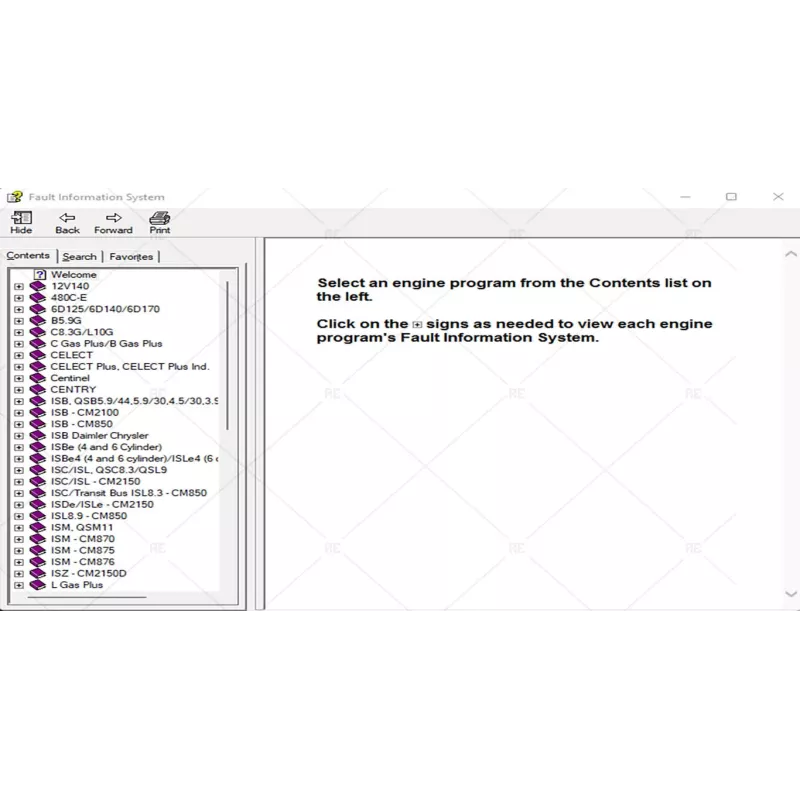
Task: Expand the ISM, QSM11 entry
Action: (x=18, y=527)
